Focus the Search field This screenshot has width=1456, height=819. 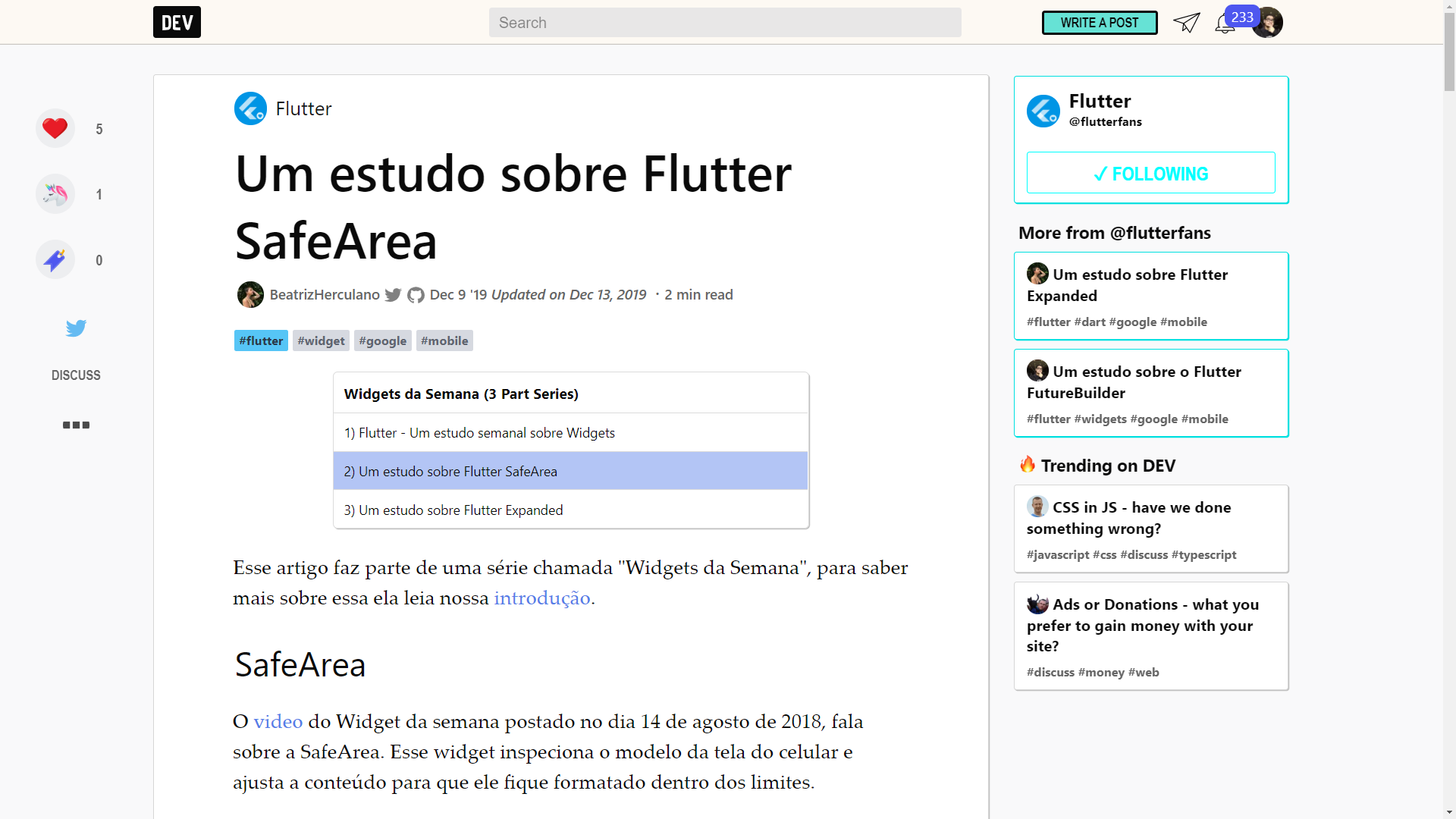[724, 23]
